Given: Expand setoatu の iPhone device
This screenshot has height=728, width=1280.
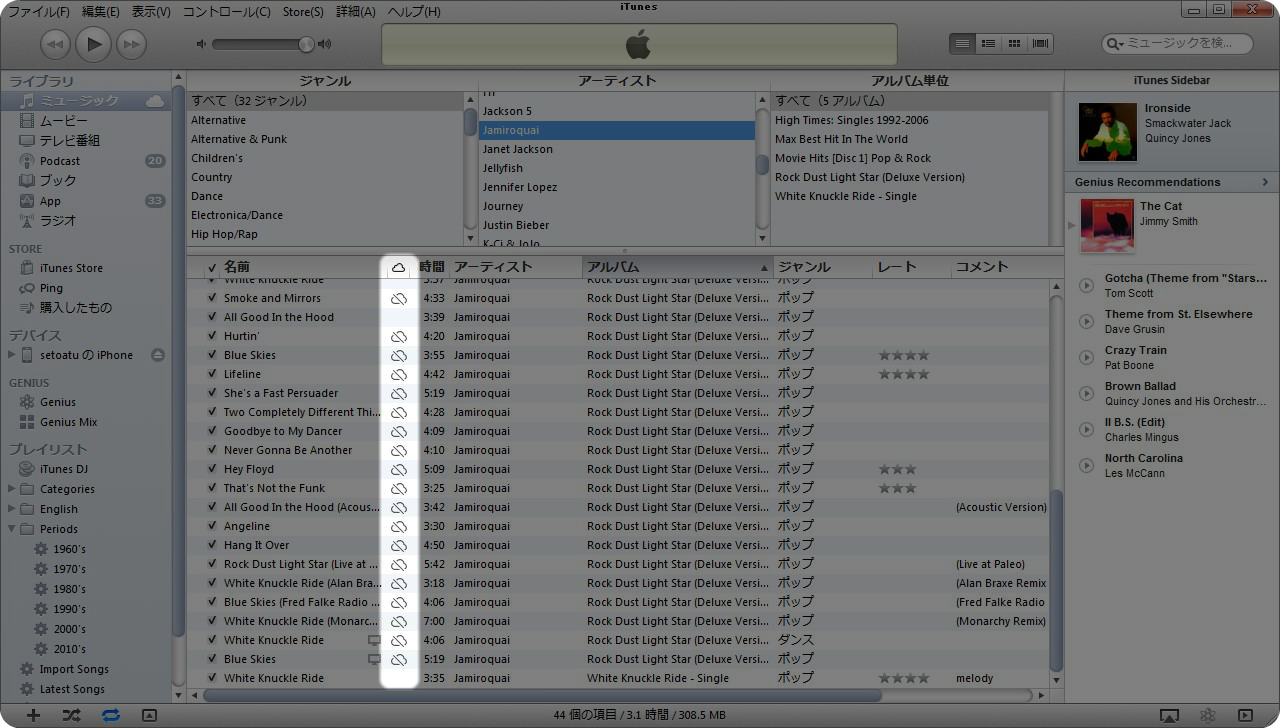Looking at the screenshot, I should [12, 355].
